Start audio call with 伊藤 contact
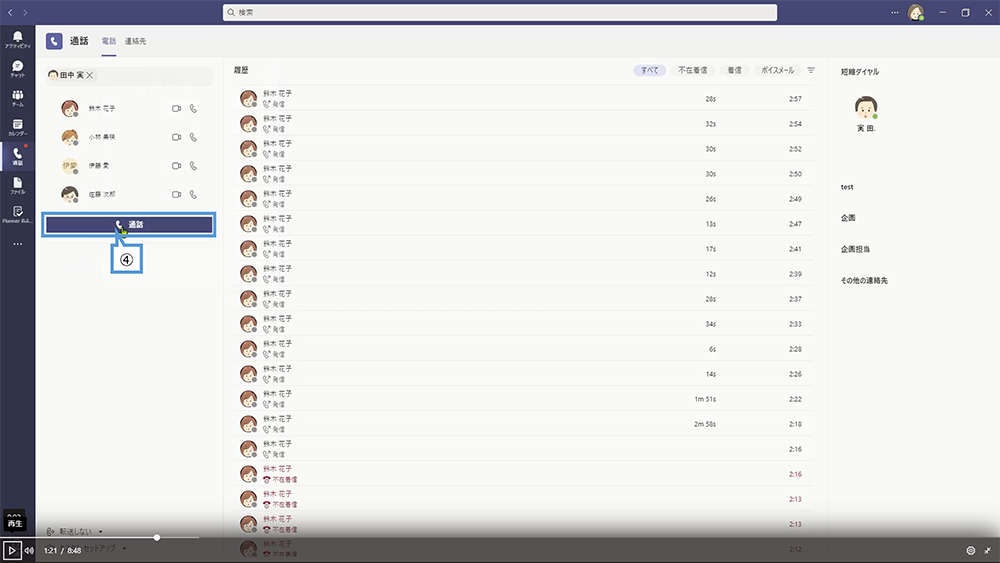Screen dimensions: 1000x563 (x=193, y=166)
